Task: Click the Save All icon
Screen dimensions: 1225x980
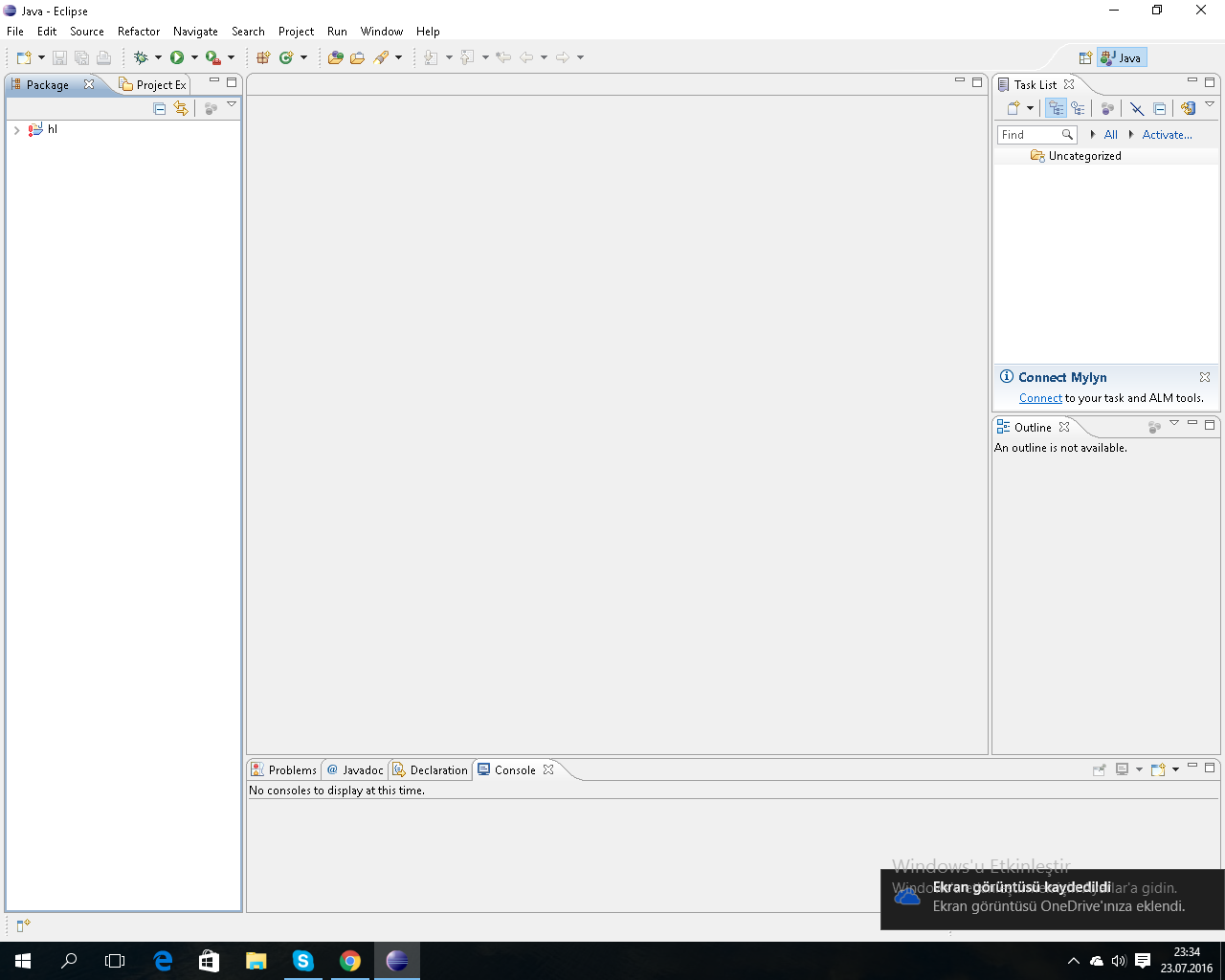Action: pyautogui.click(x=81, y=57)
